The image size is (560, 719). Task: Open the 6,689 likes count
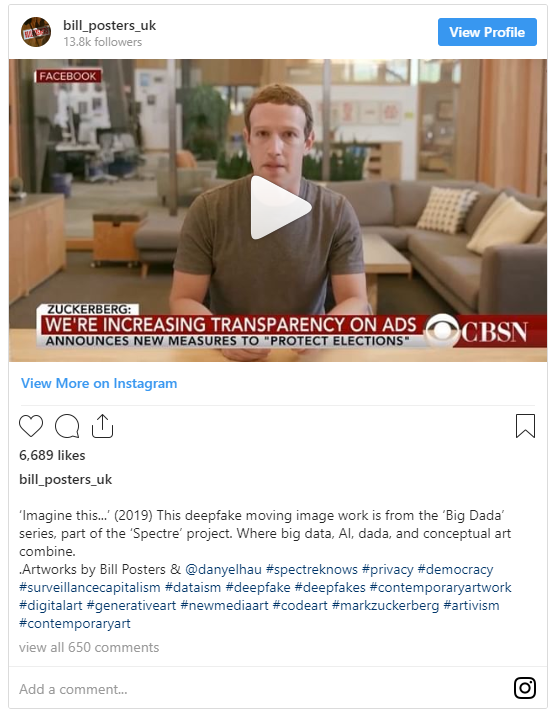(52, 455)
